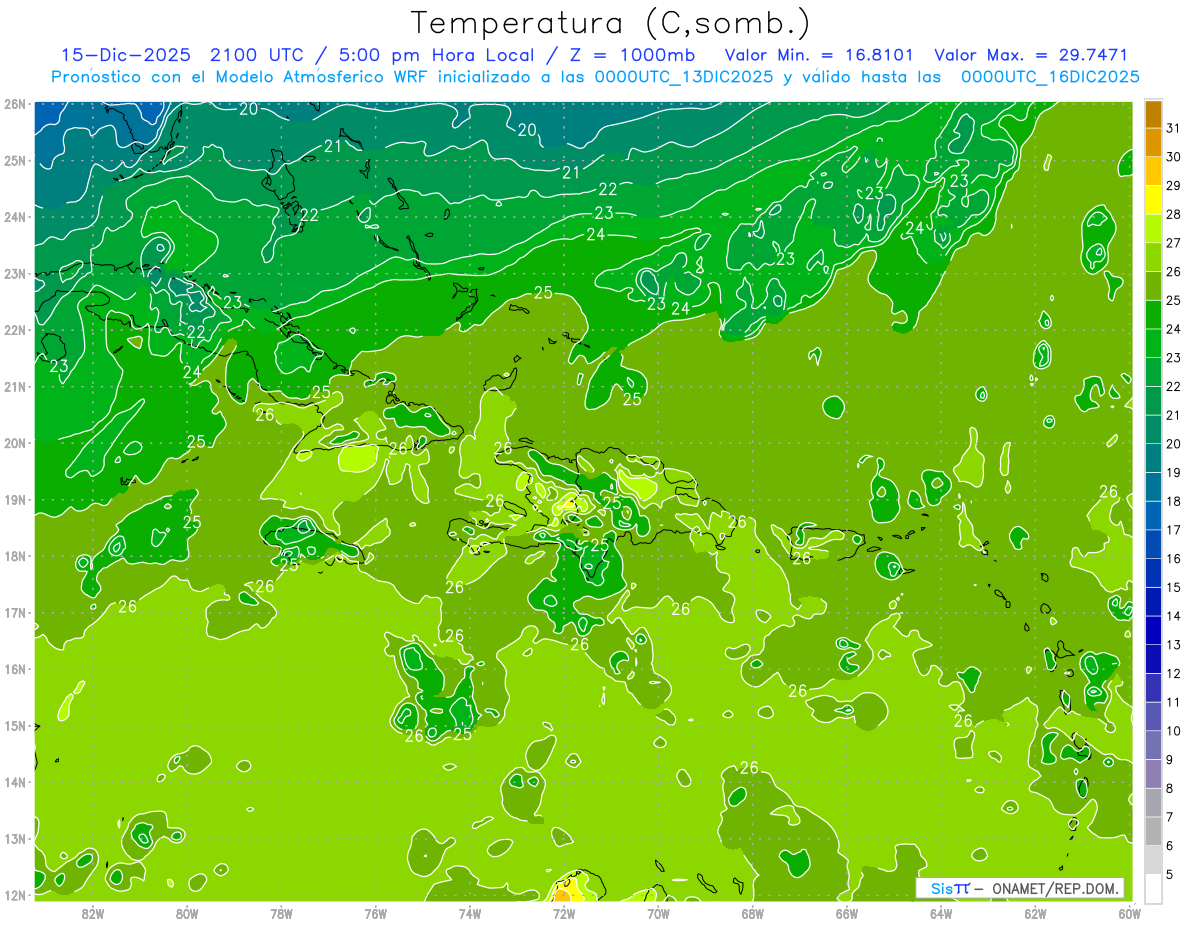Click legend value '31'
This screenshot has width=1200, height=927.
coord(1173,128)
